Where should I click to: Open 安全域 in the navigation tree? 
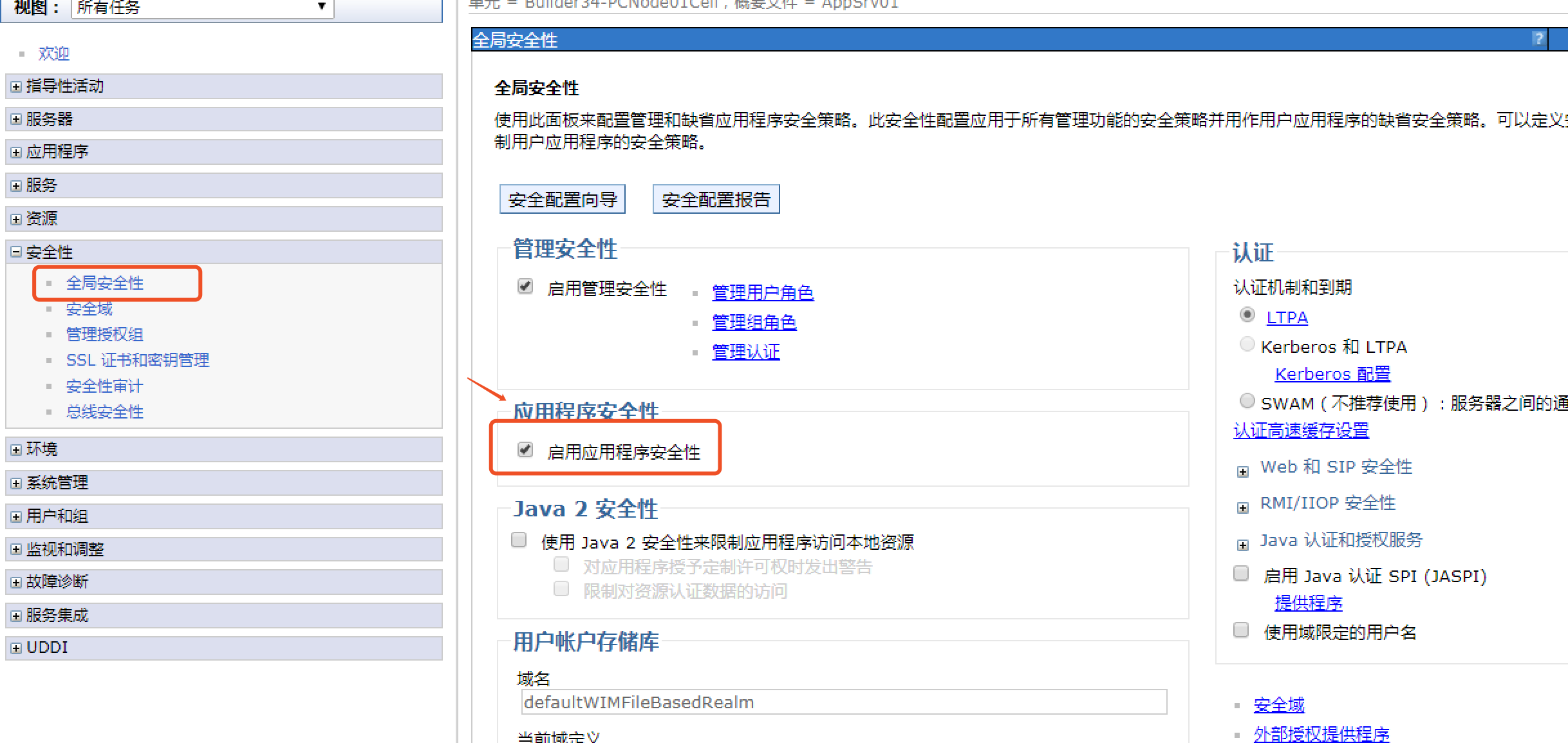point(89,309)
